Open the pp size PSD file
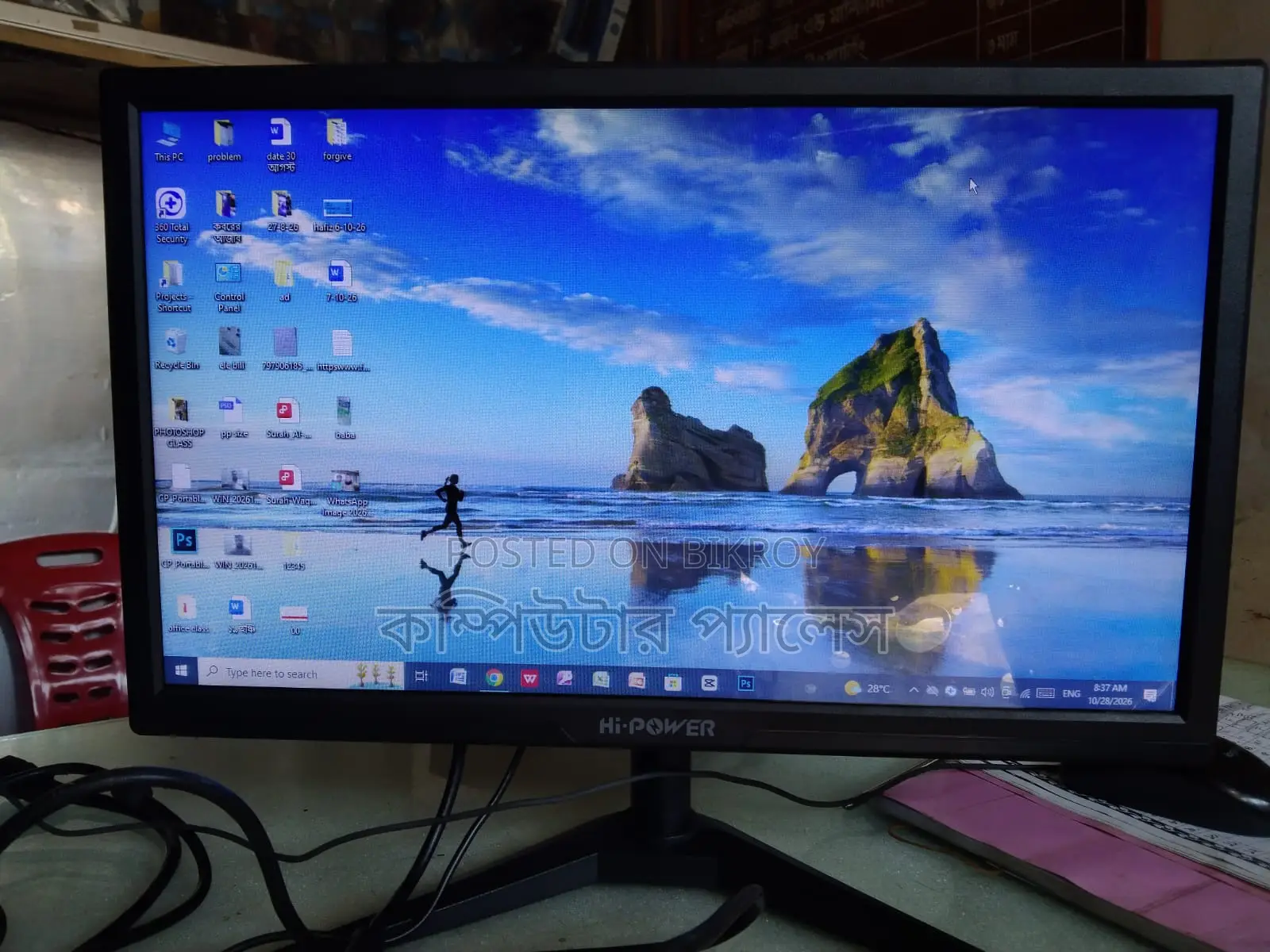The width and height of the screenshot is (1270, 952). coord(233,418)
